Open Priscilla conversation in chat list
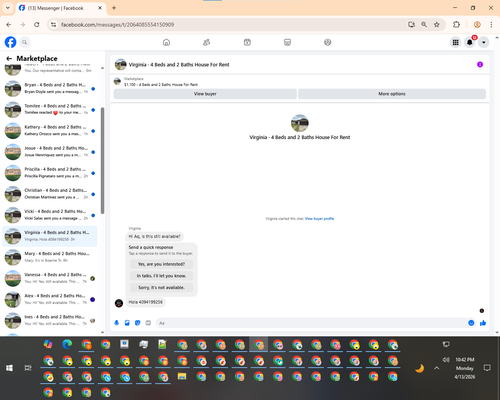 50,173
